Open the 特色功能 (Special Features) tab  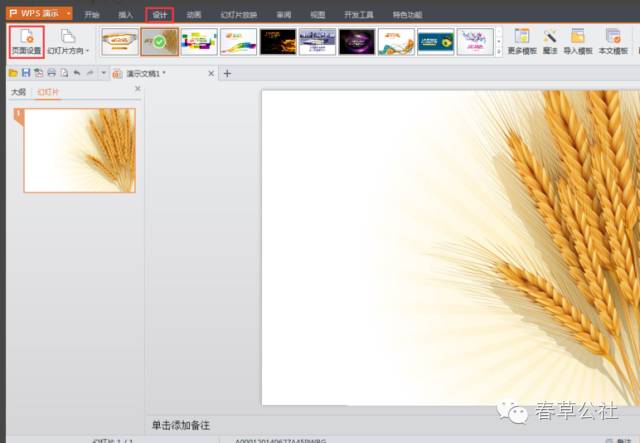407,15
